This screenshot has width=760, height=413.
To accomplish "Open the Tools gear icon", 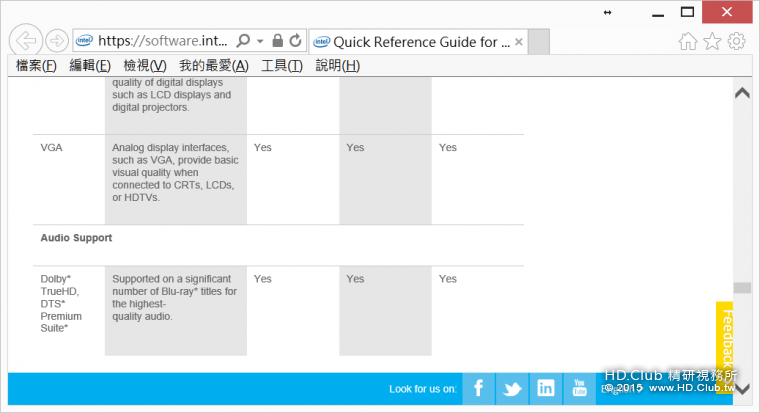I will pyautogui.click(x=737, y=41).
